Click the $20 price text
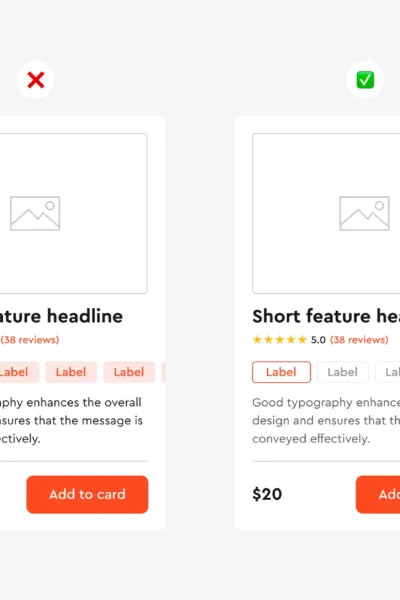The height and width of the screenshot is (600, 400). click(267, 494)
